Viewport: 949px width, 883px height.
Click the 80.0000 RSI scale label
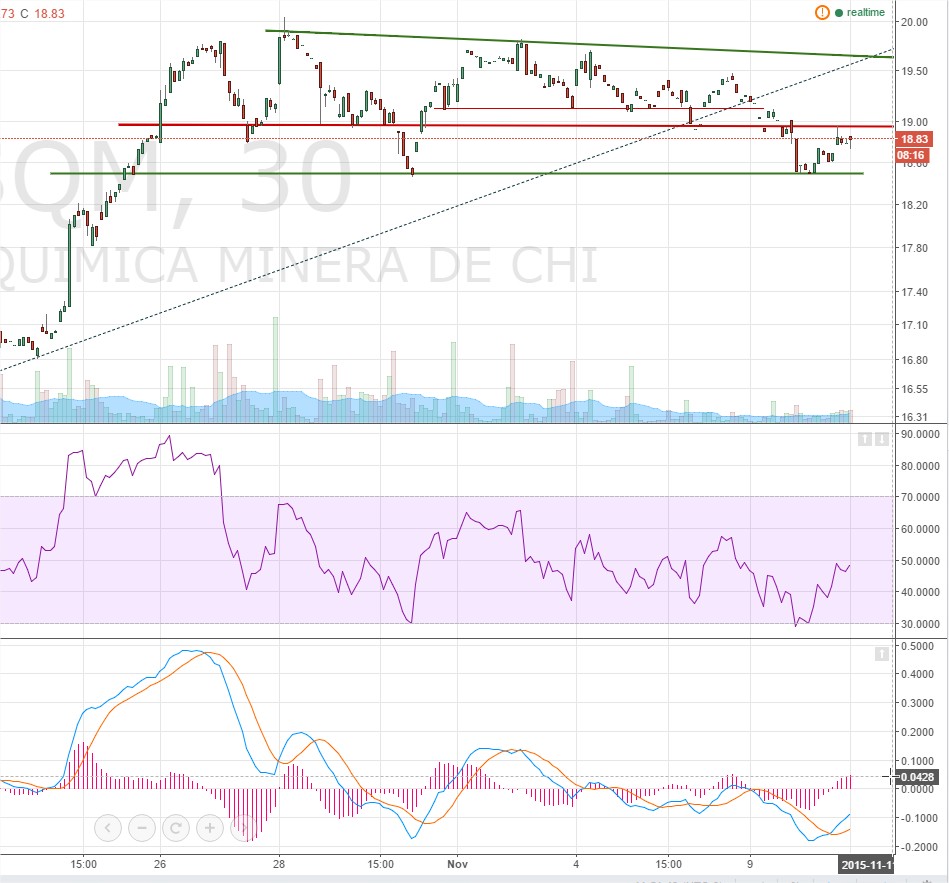tap(920, 466)
